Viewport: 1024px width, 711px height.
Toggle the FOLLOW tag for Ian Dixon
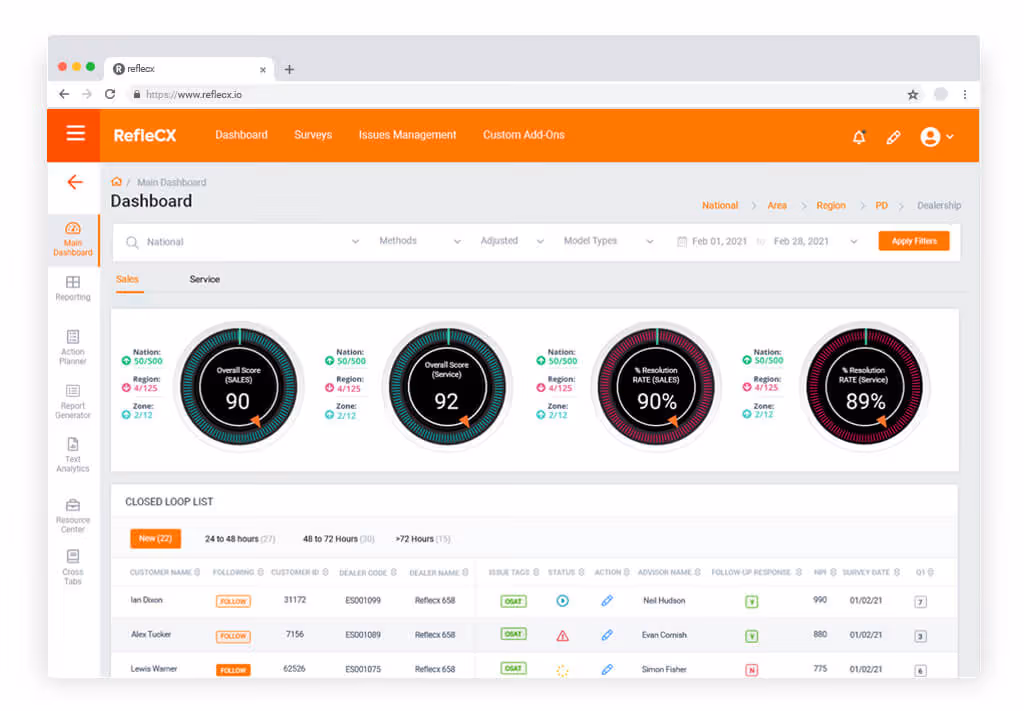pos(233,601)
